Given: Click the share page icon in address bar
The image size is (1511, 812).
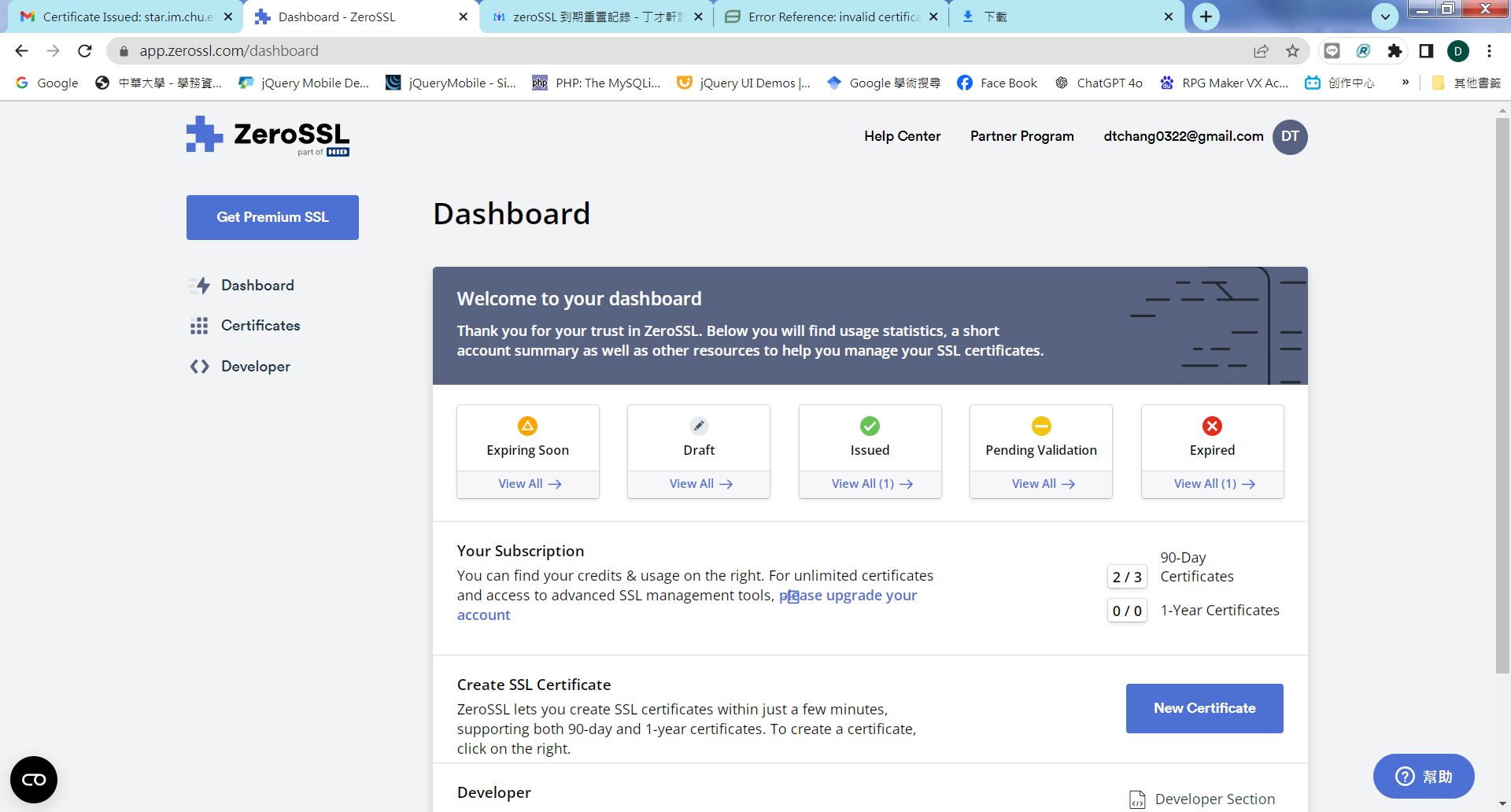Looking at the screenshot, I should [x=1261, y=51].
